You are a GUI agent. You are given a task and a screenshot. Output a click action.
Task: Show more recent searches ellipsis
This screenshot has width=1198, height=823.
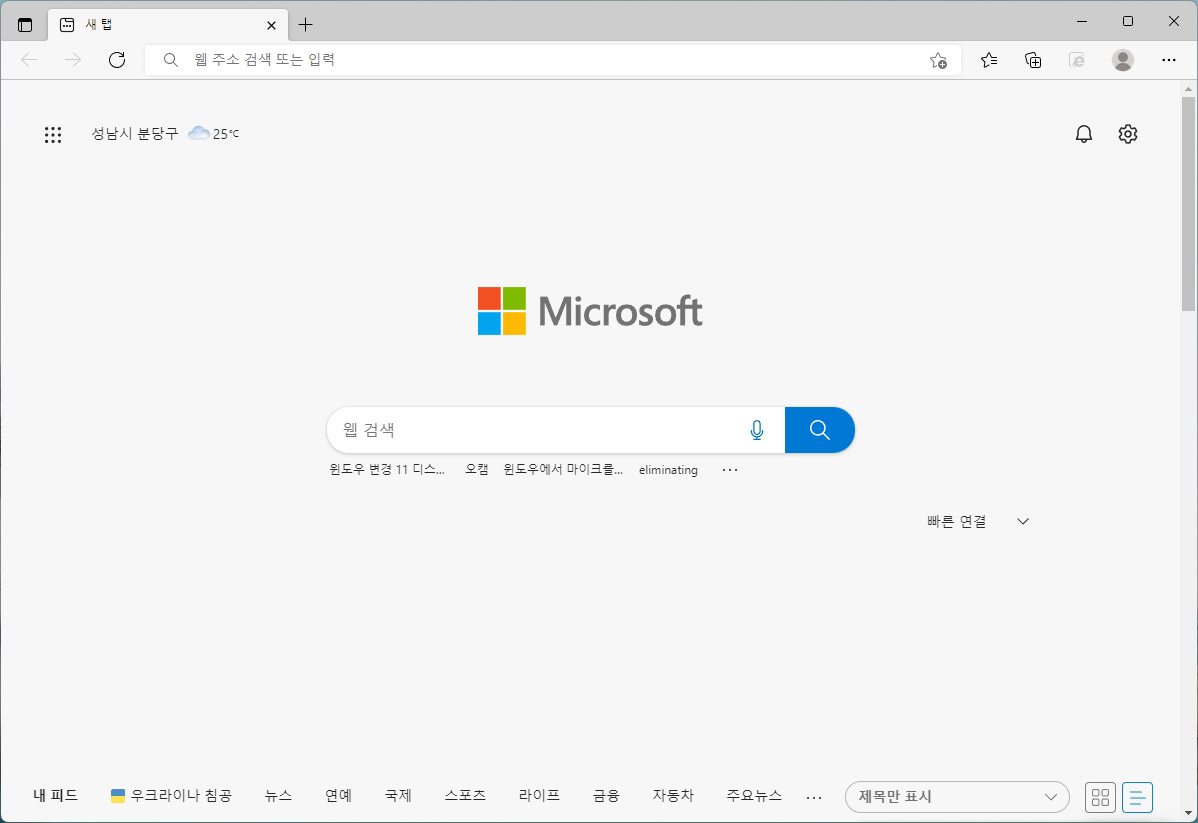(x=730, y=470)
